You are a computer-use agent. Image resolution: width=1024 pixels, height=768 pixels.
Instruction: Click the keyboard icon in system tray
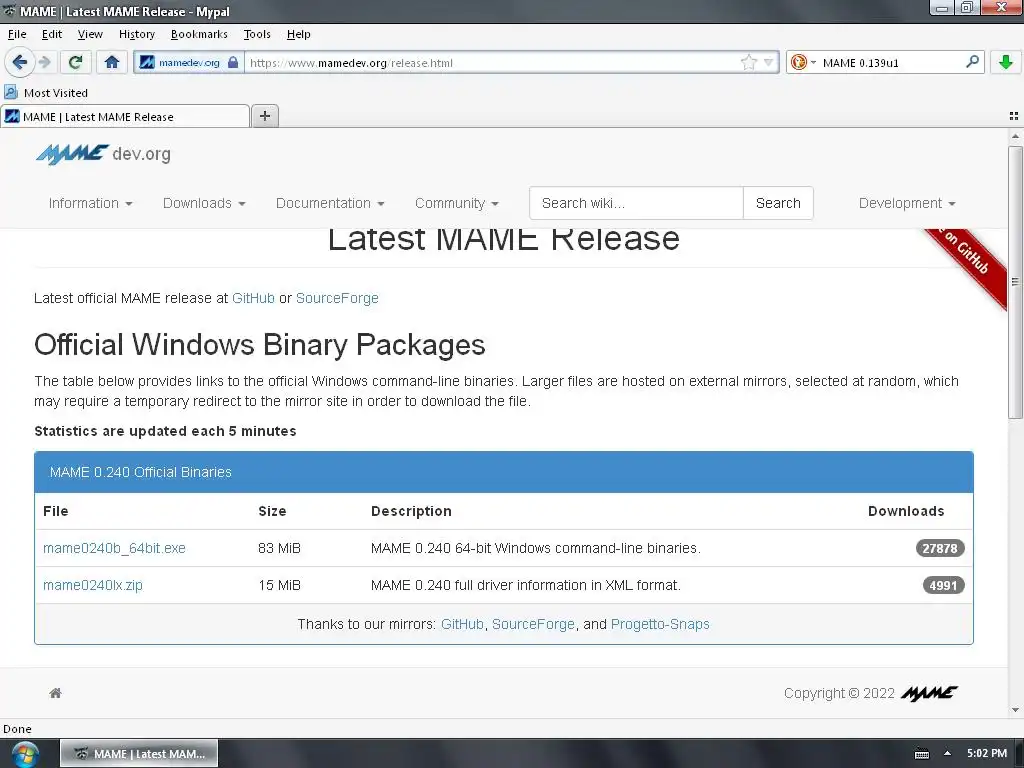(921, 754)
